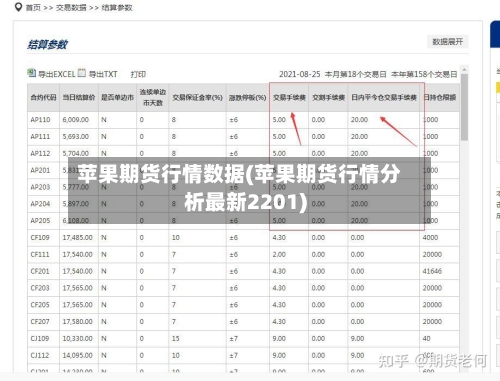
Task: Click the 当日结算价 column header
Action: [x=79, y=97]
